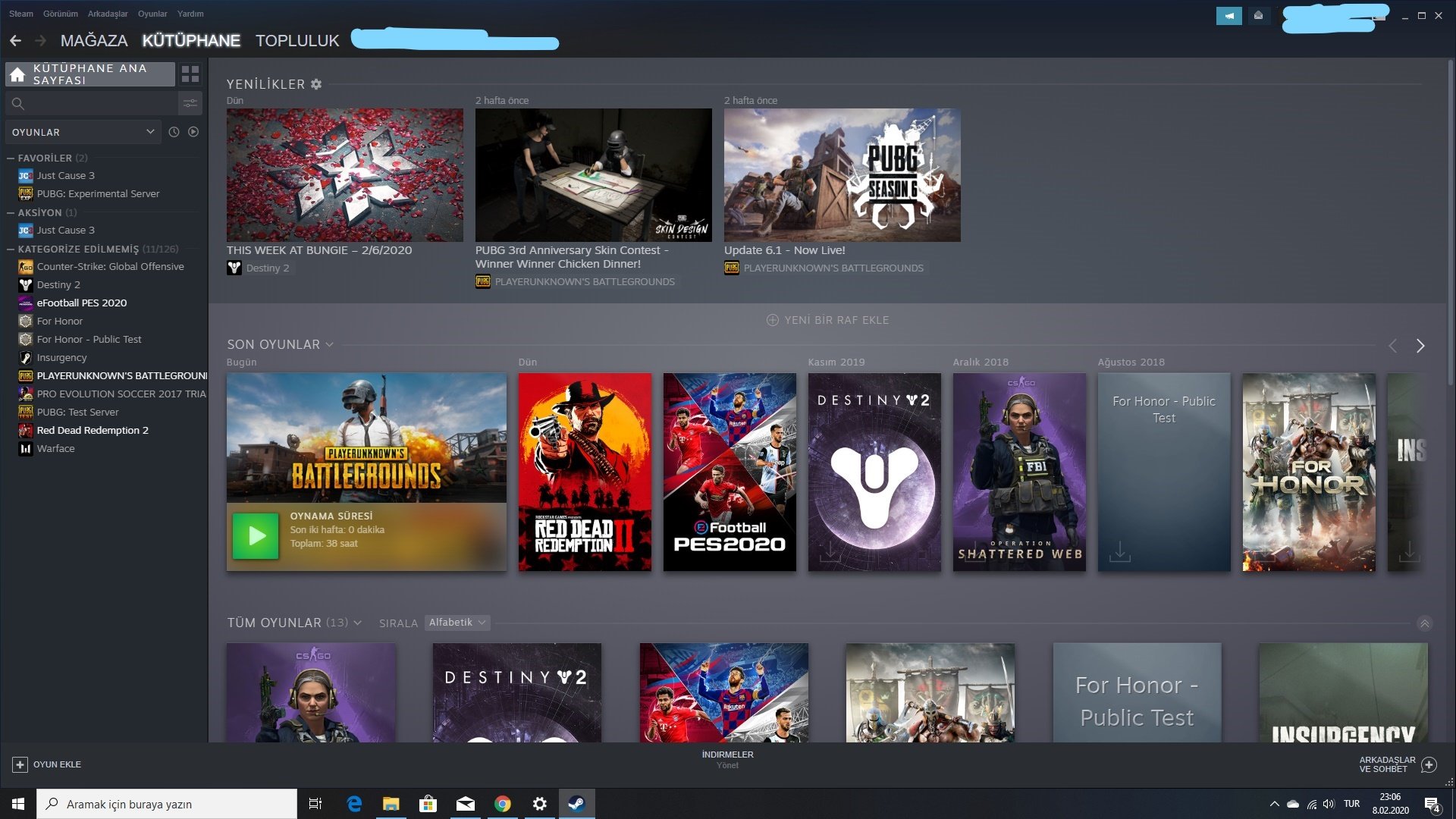Open Destiny 2 recent game cover
The image size is (1456, 819).
(874, 472)
